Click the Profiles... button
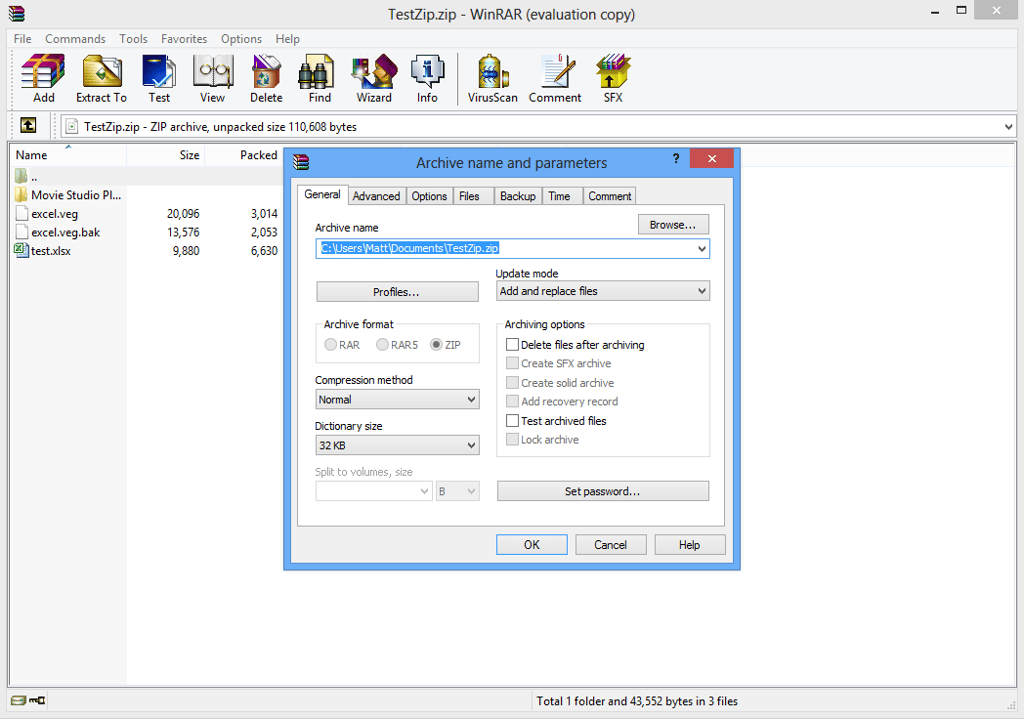The width and height of the screenshot is (1024, 719). coord(397,292)
